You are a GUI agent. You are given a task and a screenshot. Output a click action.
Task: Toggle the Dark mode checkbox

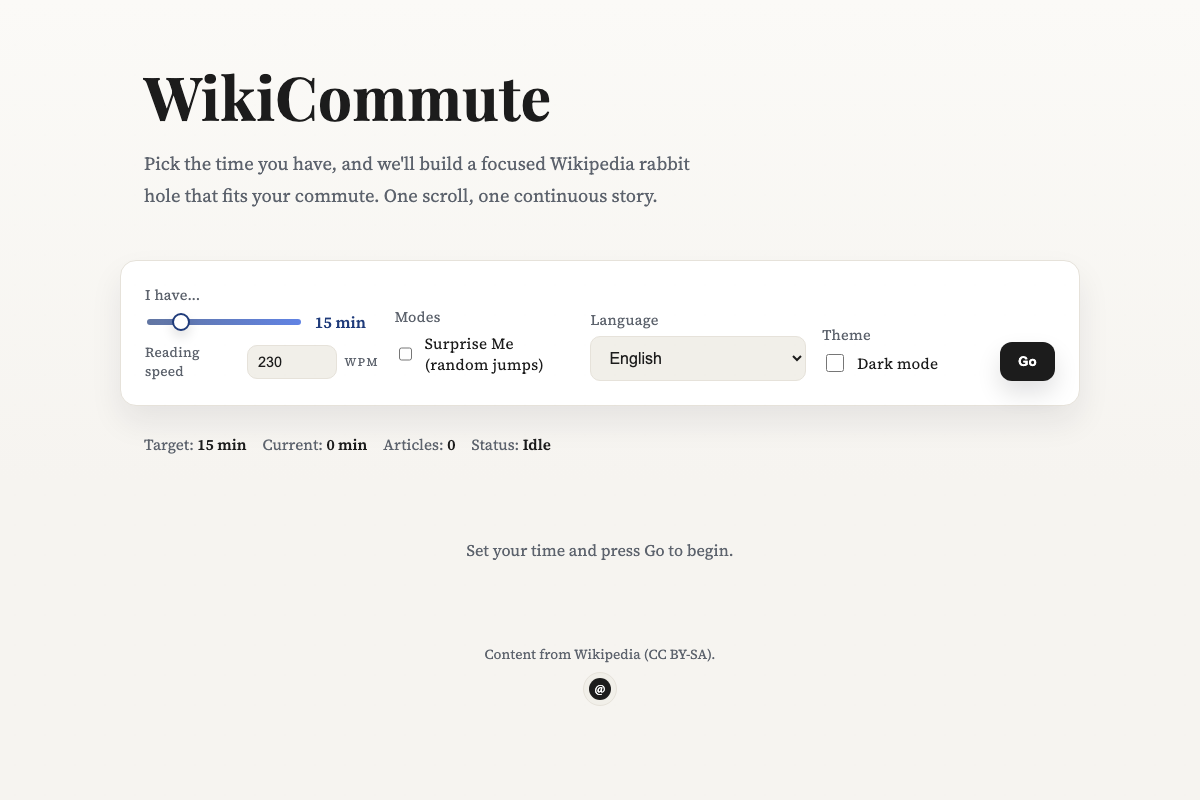pos(835,363)
